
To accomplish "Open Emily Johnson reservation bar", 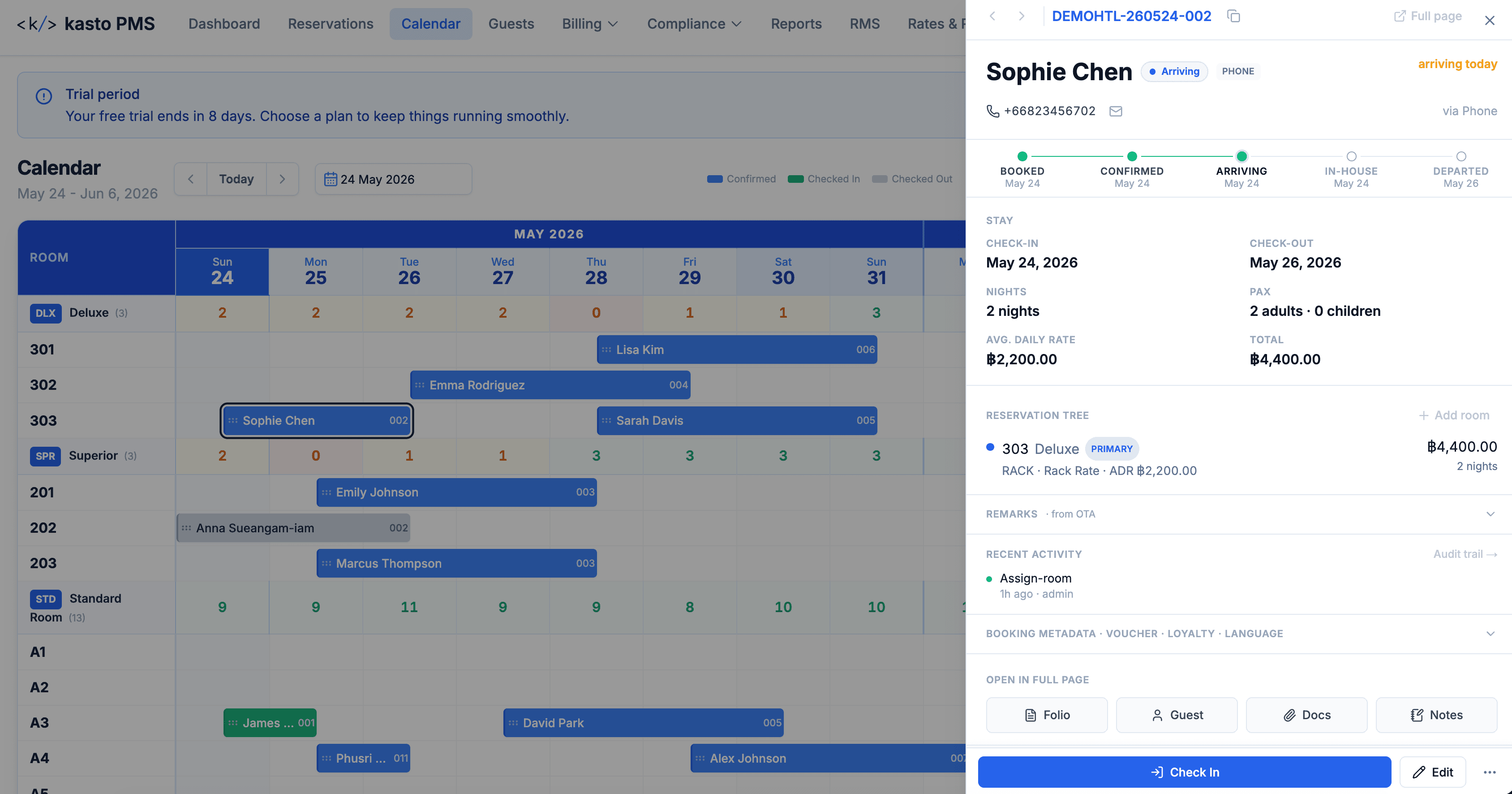I will 457,492.
